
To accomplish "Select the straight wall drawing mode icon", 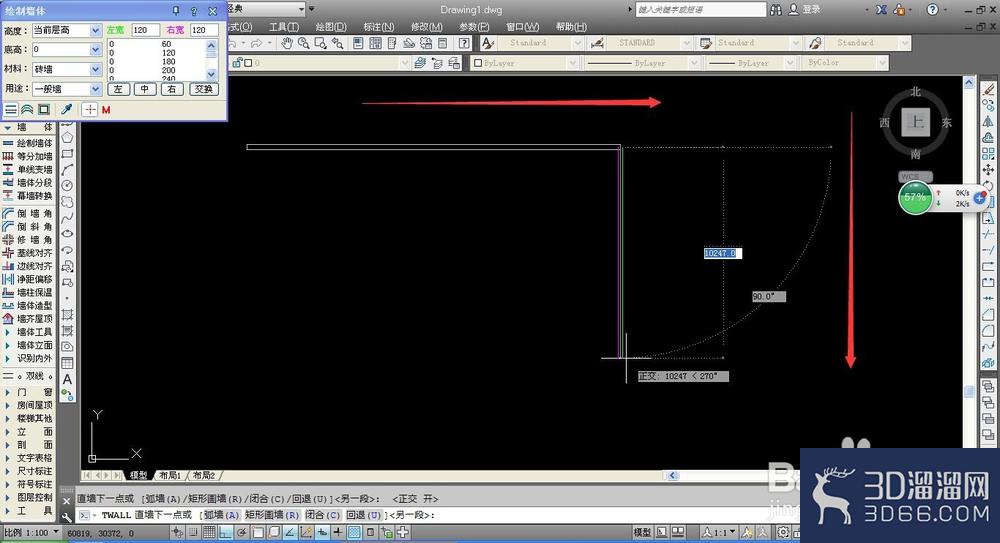I will (x=11, y=110).
